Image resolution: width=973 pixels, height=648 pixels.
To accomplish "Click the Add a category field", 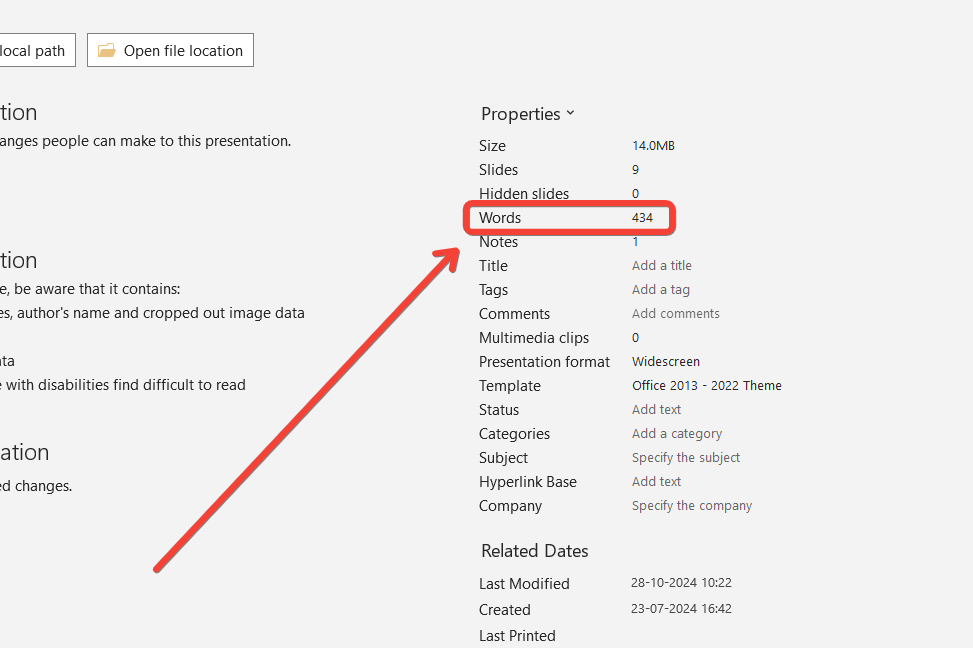I will 676,434.
